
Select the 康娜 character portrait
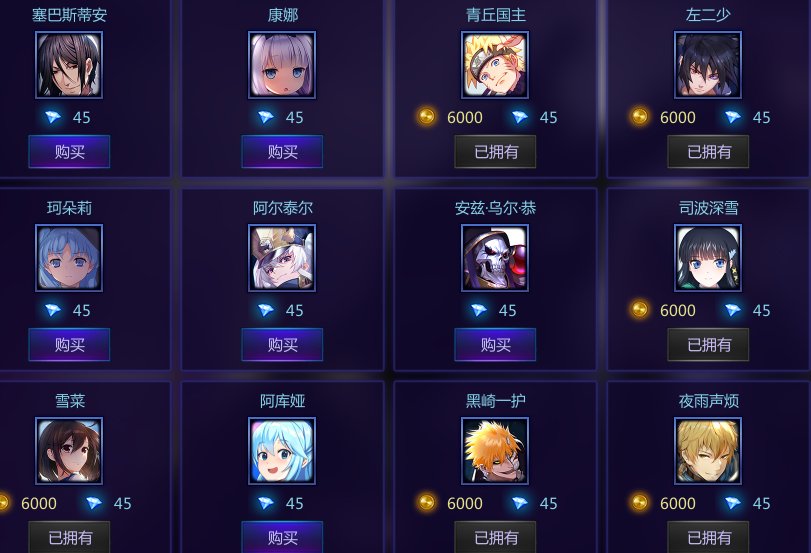click(x=282, y=65)
